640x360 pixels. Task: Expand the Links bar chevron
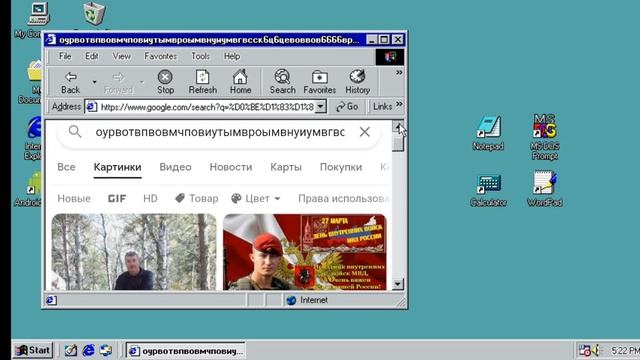click(399, 104)
